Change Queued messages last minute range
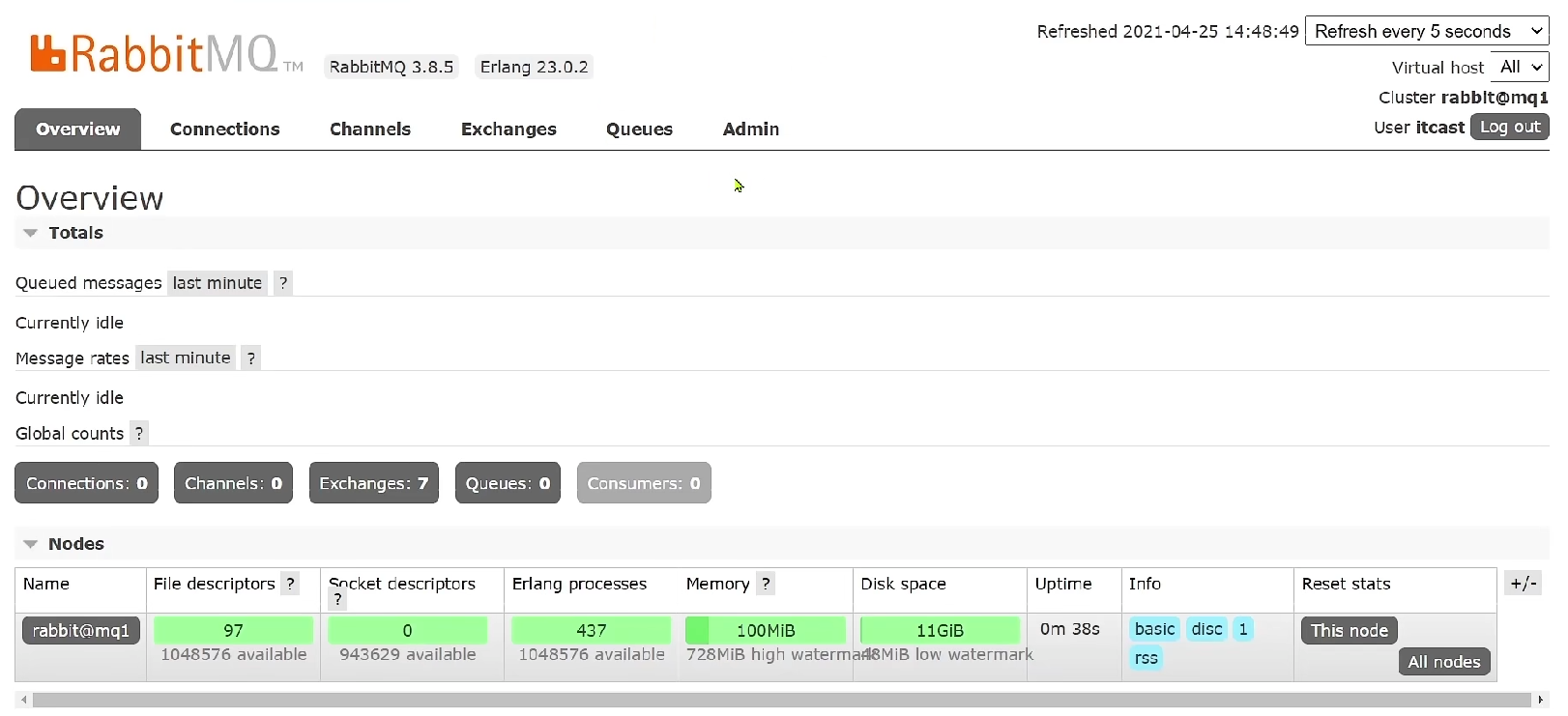The image size is (1568, 716). pos(218,283)
